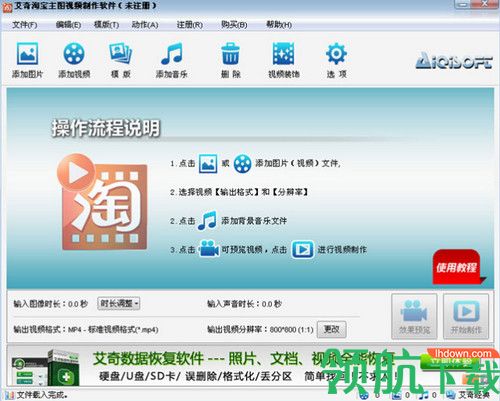
Task: Click the picture icon in instruction step 1
Action: point(208,163)
